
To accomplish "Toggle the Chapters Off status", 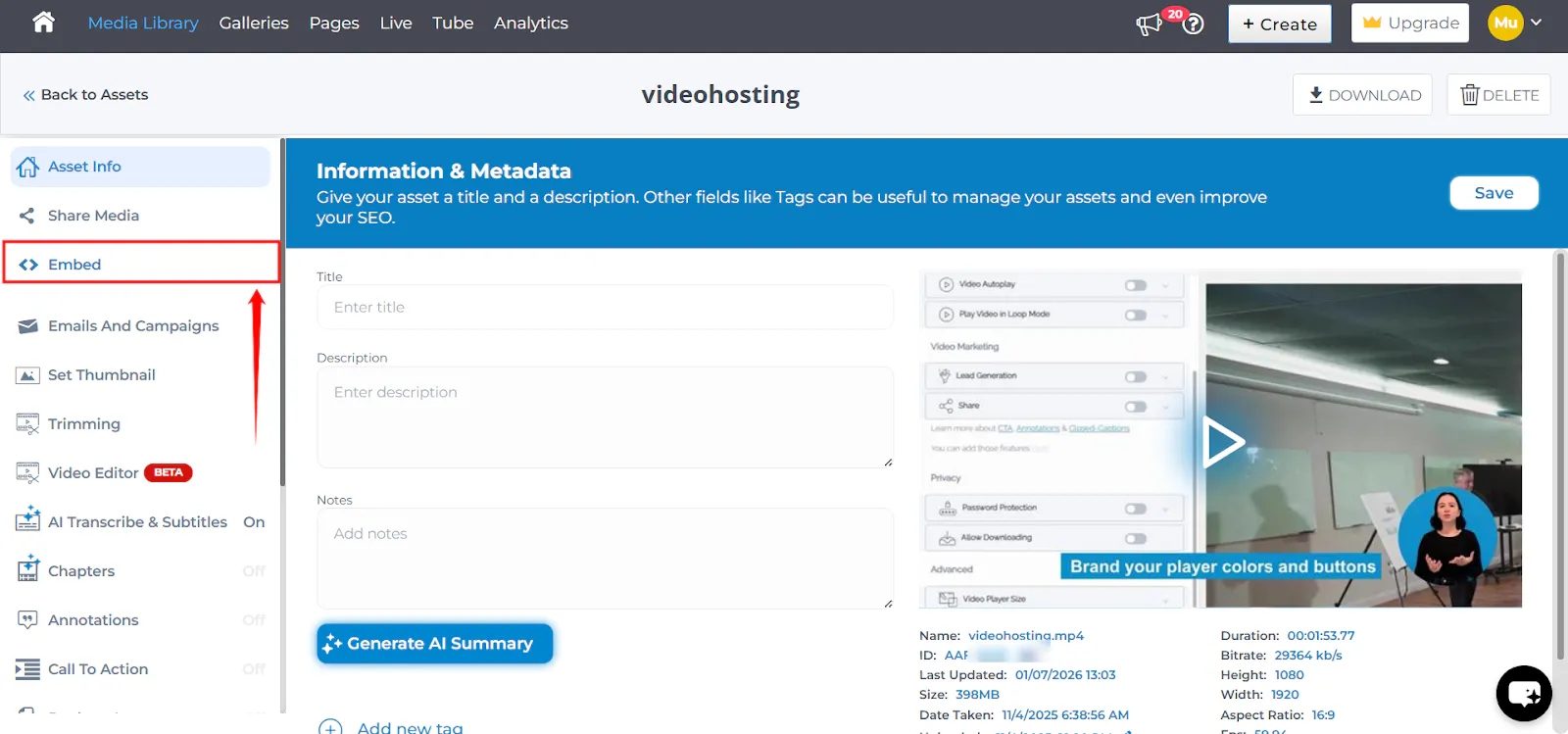I will click(254, 571).
